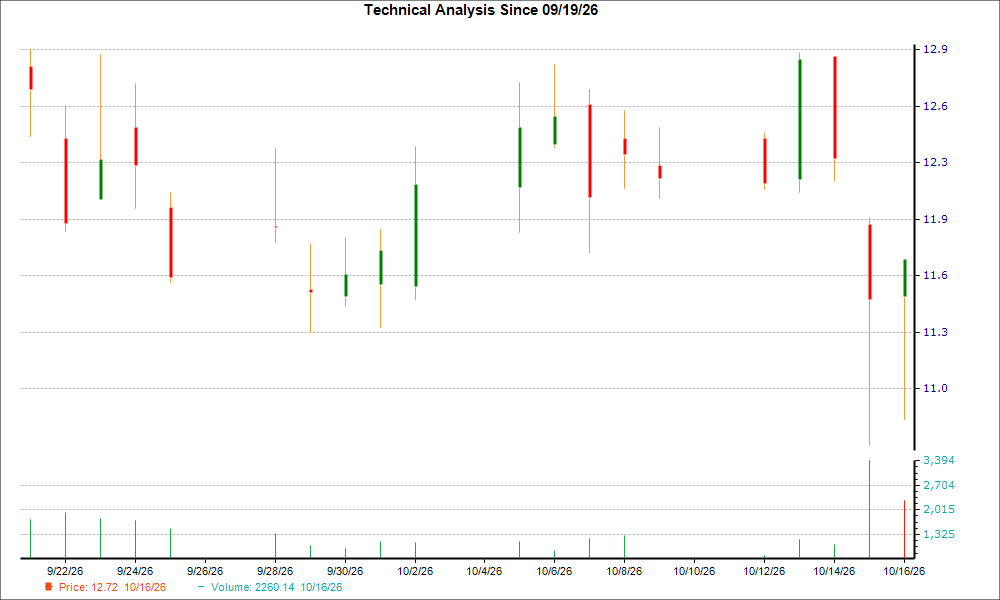Click the 10/6/26 date label
Screen dimensions: 1000x600
(554, 571)
